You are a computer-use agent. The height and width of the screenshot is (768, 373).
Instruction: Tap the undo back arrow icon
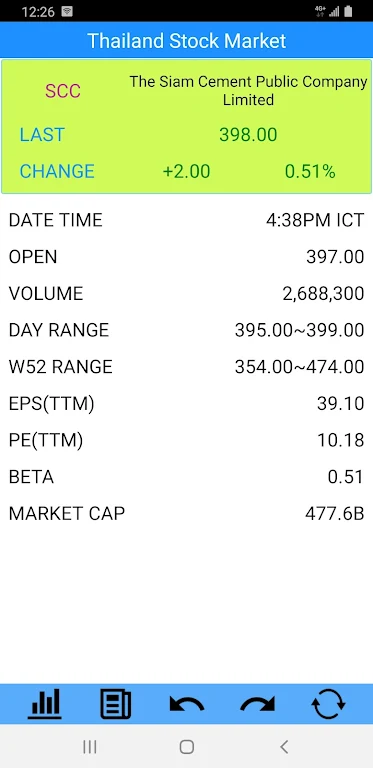pyautogui.click(x=186, y=704)
